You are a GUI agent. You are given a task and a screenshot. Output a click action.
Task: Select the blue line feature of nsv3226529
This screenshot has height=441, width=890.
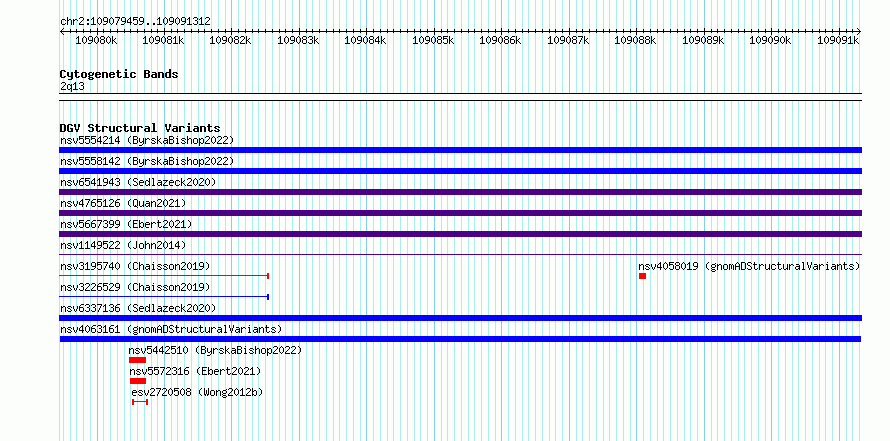(x=164, y=297)
